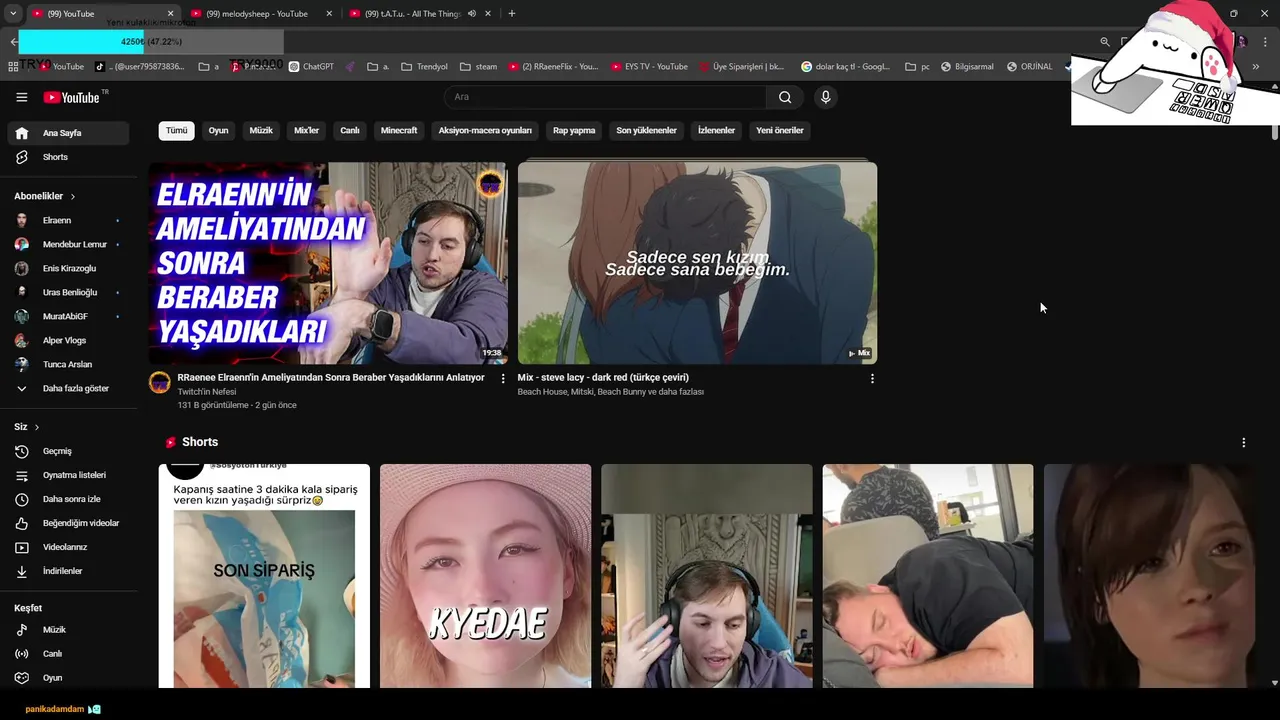Open short with man wearing headphones

coord(707,576)
